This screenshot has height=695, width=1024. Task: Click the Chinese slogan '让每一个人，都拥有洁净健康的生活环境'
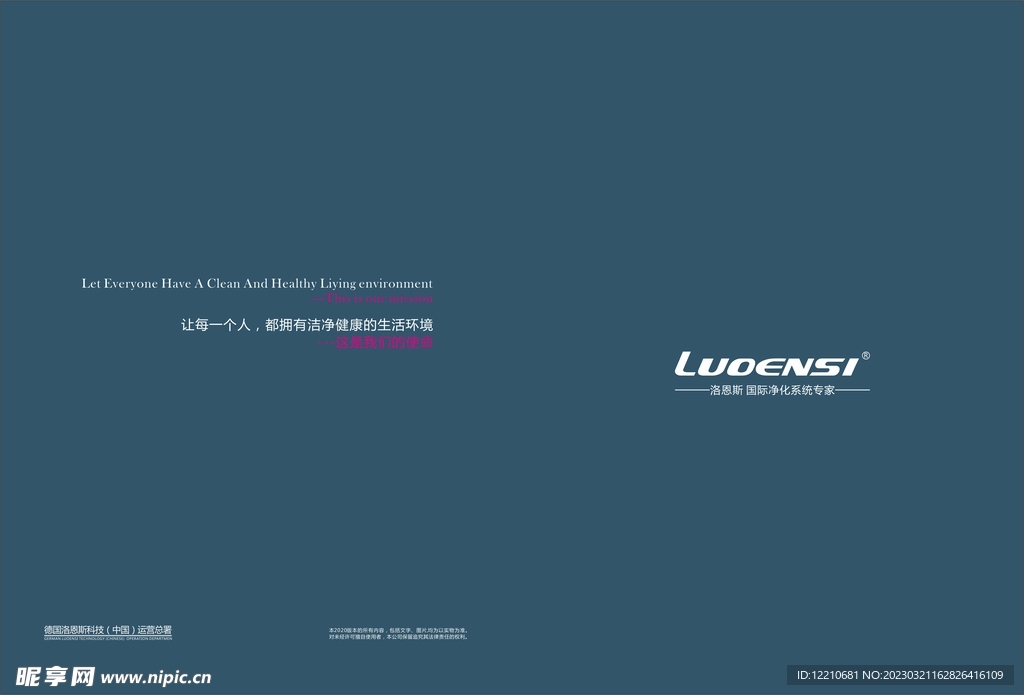[x=307, y=325]
